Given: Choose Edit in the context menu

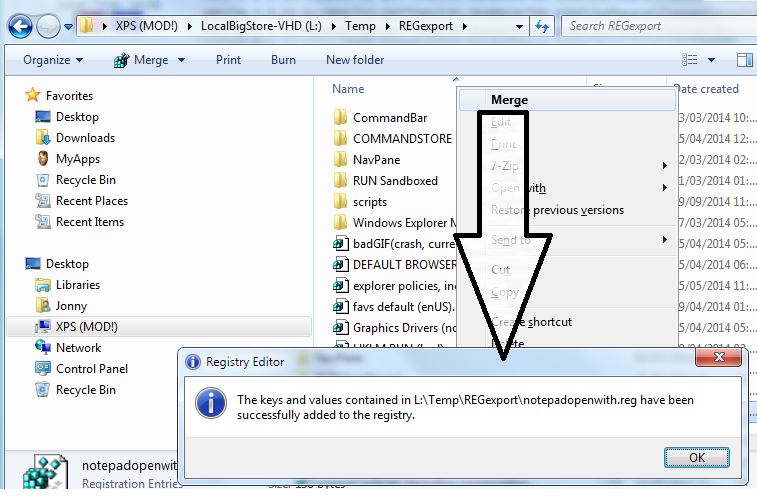Looking at the screenshot, I should pyautogui.click(x=567, y=122).
